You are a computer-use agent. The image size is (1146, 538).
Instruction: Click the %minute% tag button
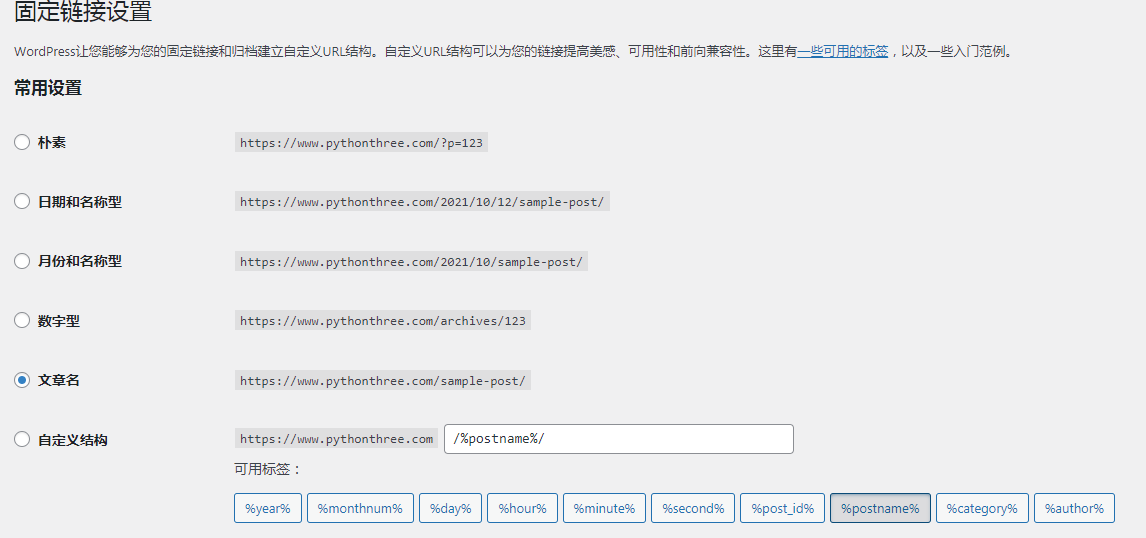tap(604, 508)
